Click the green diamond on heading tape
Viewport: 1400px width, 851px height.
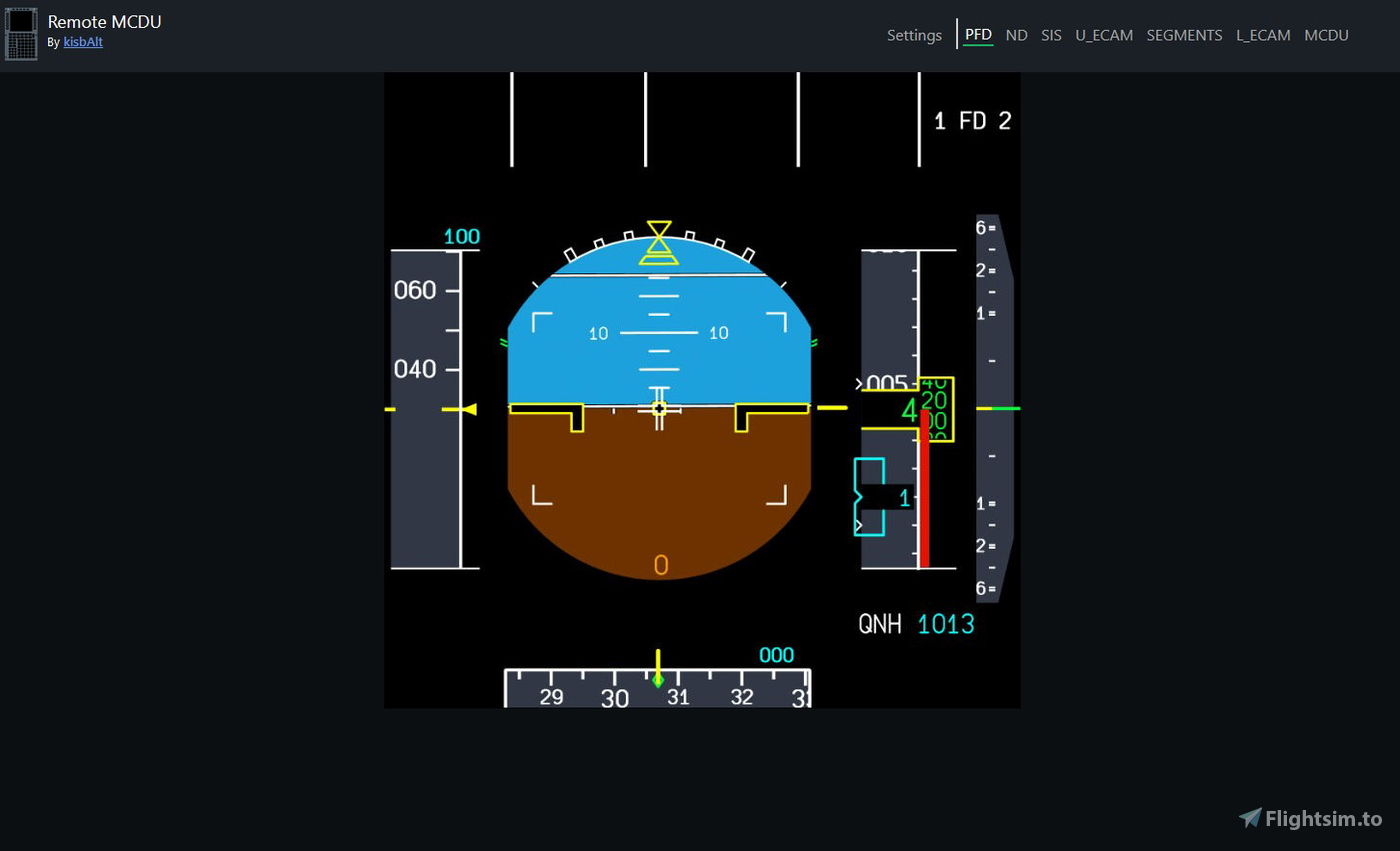[658, 679]
